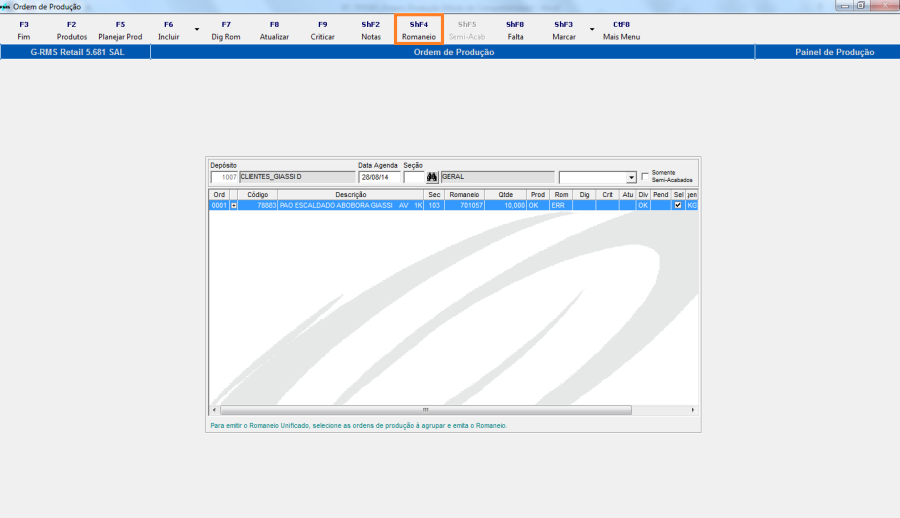This screenshot has width=900, height=518.
Task: Open CtF8 Mais Menu
Action: coord(621,30)
